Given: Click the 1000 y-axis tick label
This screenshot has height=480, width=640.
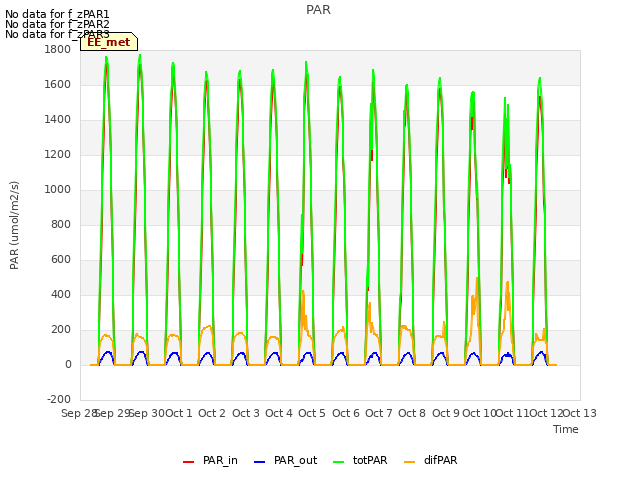Looking at the screenshot, I should (x=58, y=190).
